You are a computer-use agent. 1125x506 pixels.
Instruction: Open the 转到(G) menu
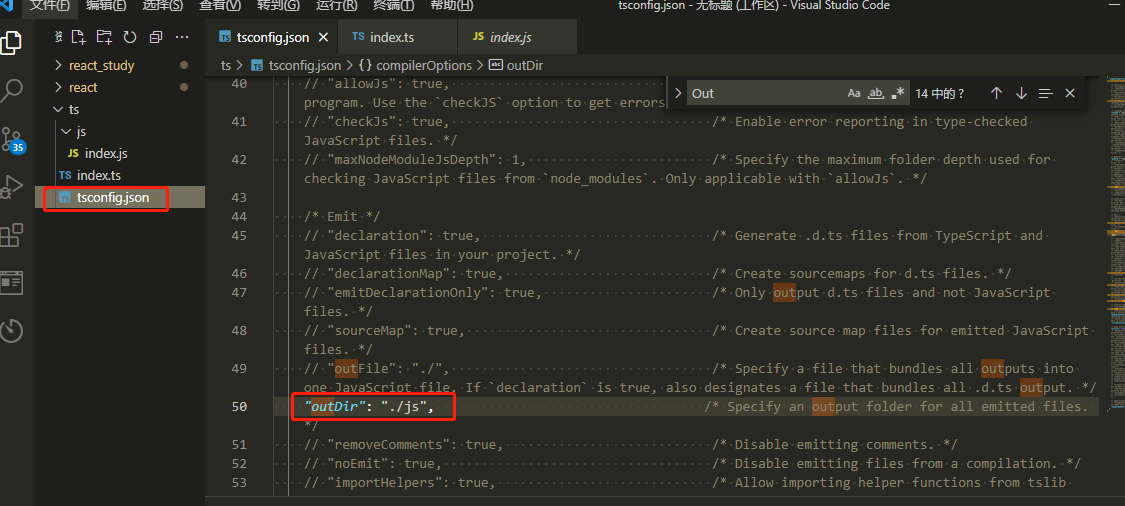coord(278,6)
